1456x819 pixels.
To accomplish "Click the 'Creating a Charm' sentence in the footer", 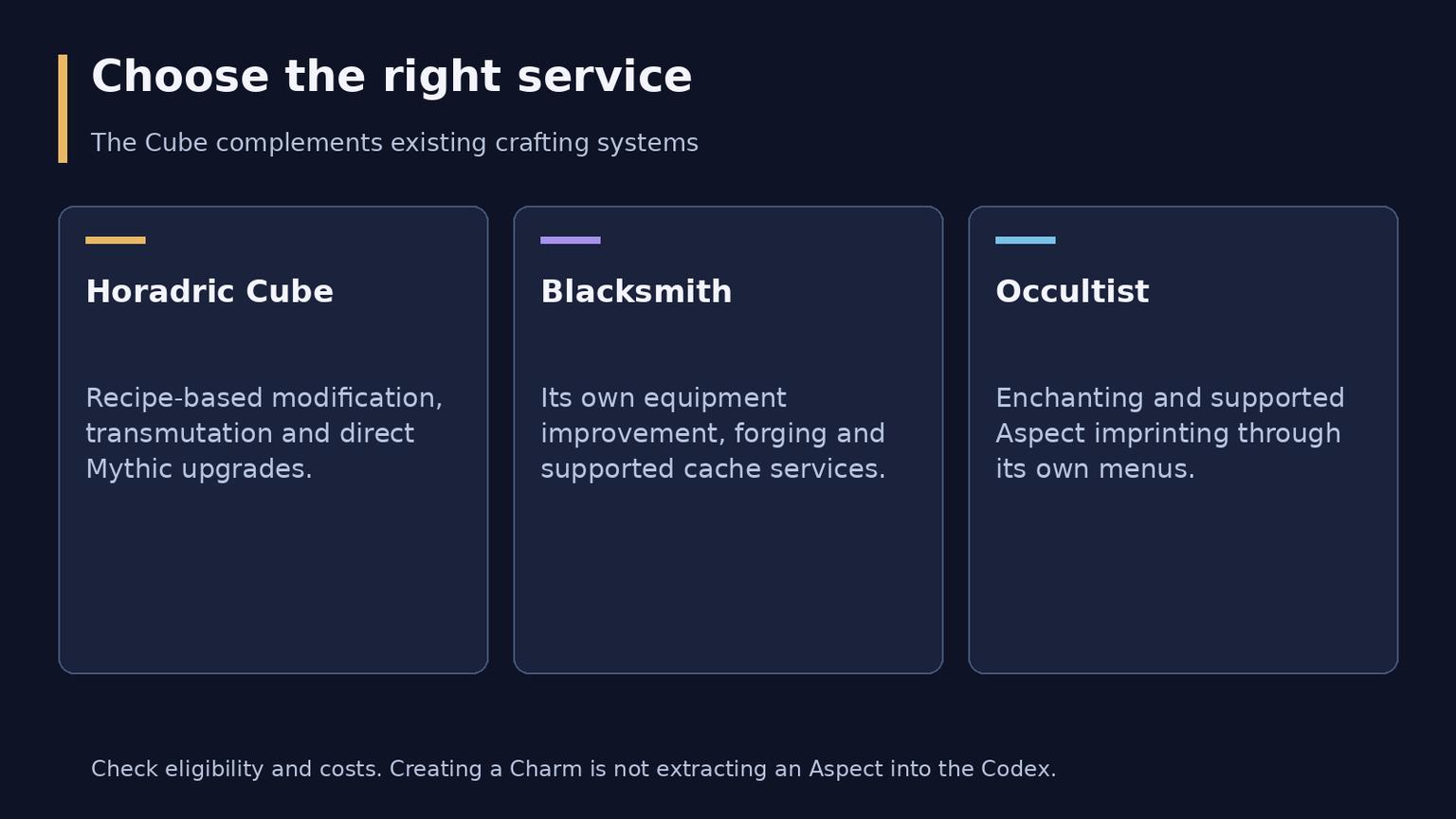I will (x=722, y=769).
